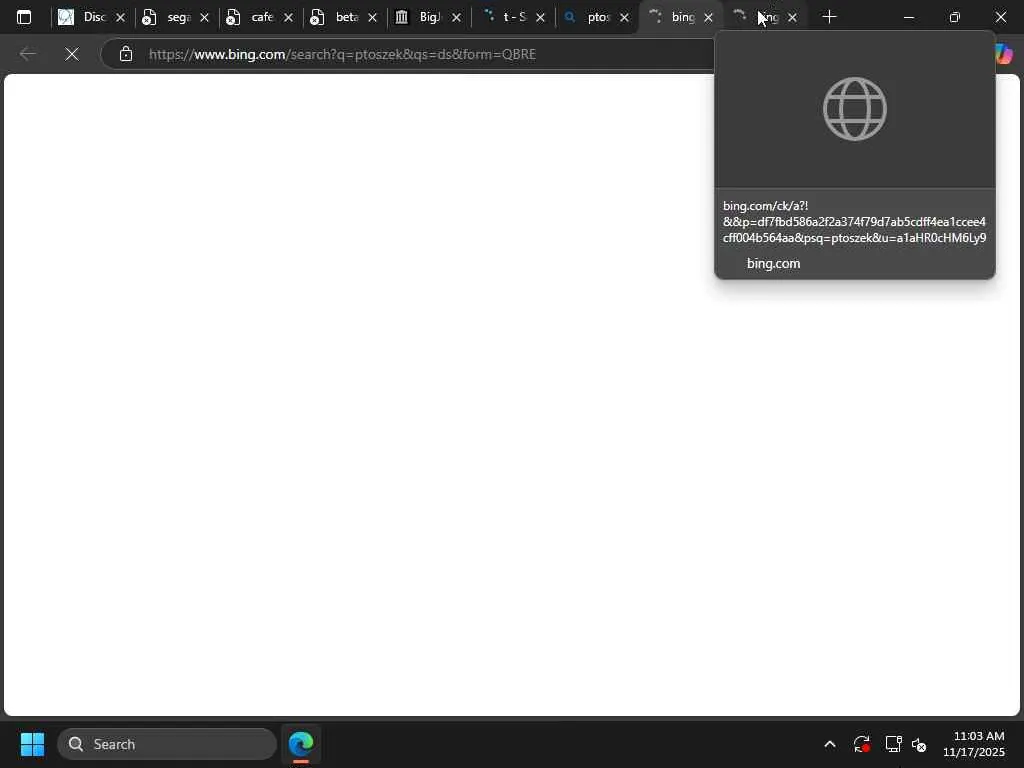Restore down the Edge window
Image resolution: width=1024 pixels, height=768 pixels.
(955, 17)
